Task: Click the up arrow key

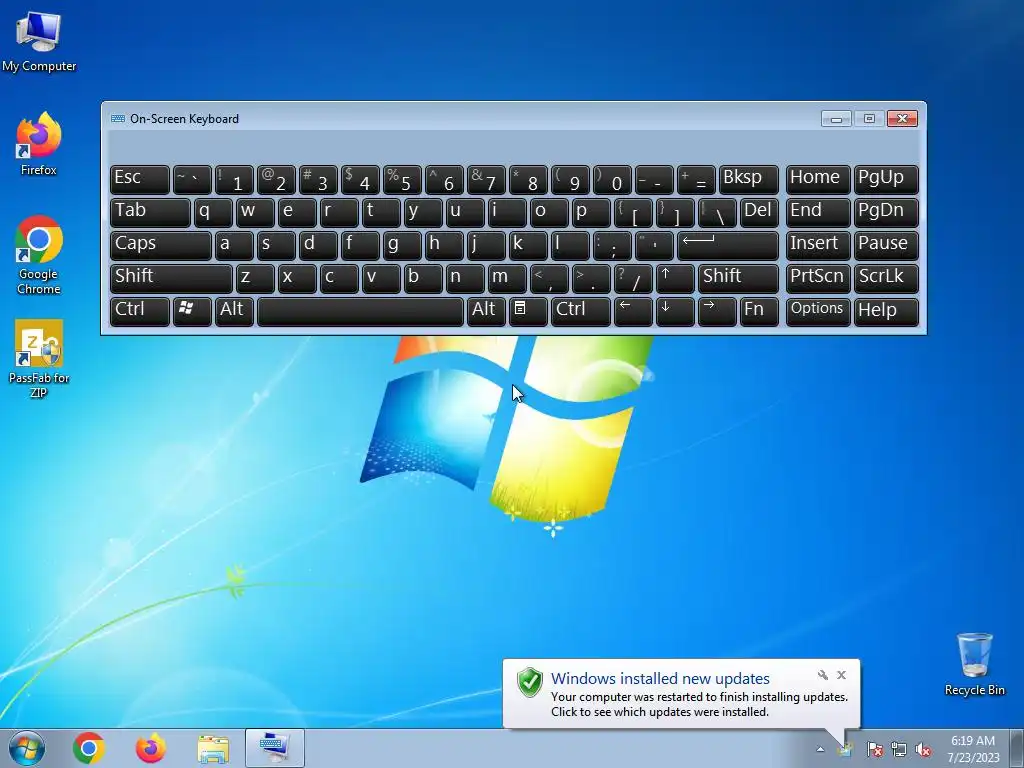Action: coord(675,278)
